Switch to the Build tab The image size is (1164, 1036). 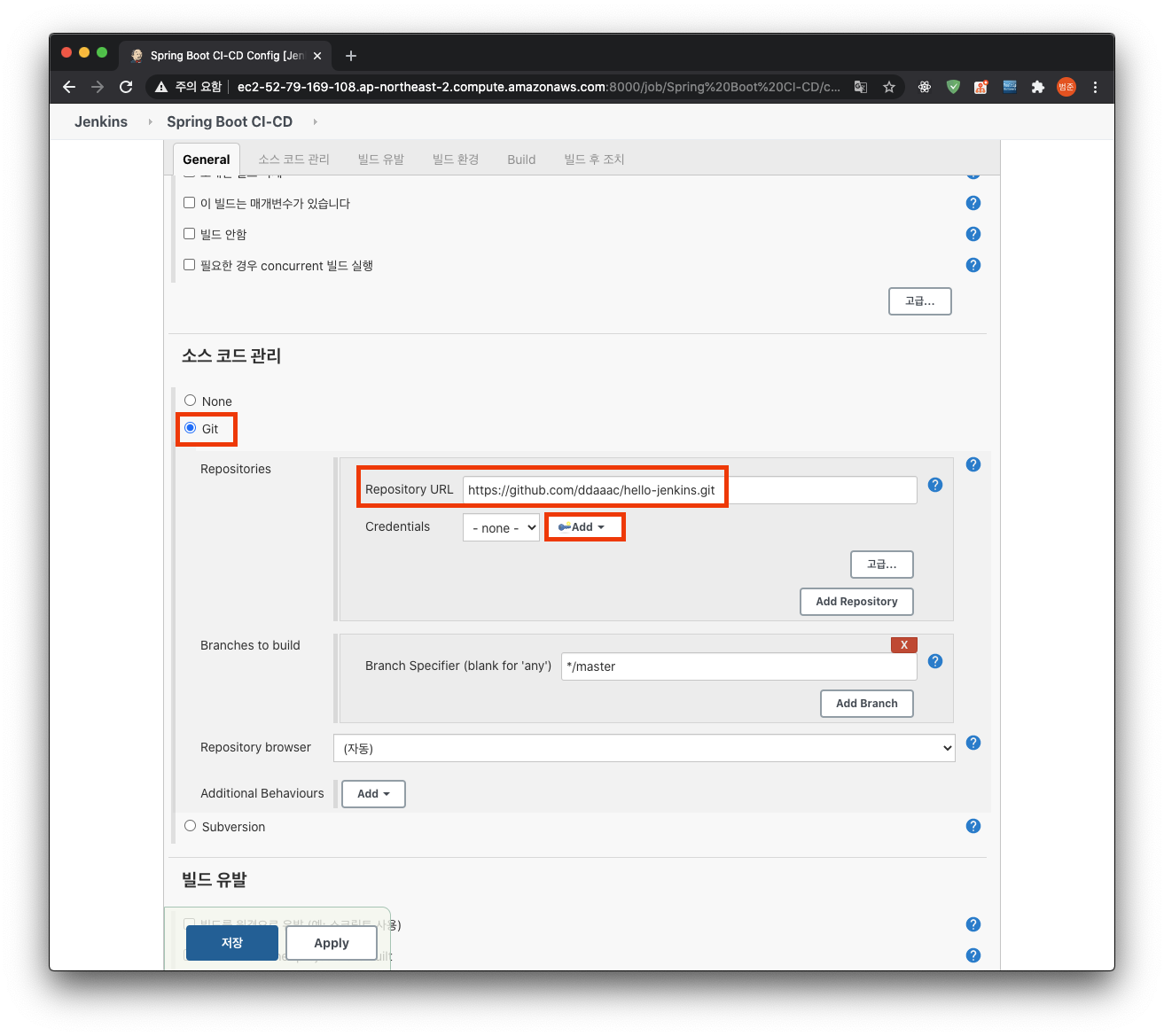pyautogui.click(x=521, y=160)
